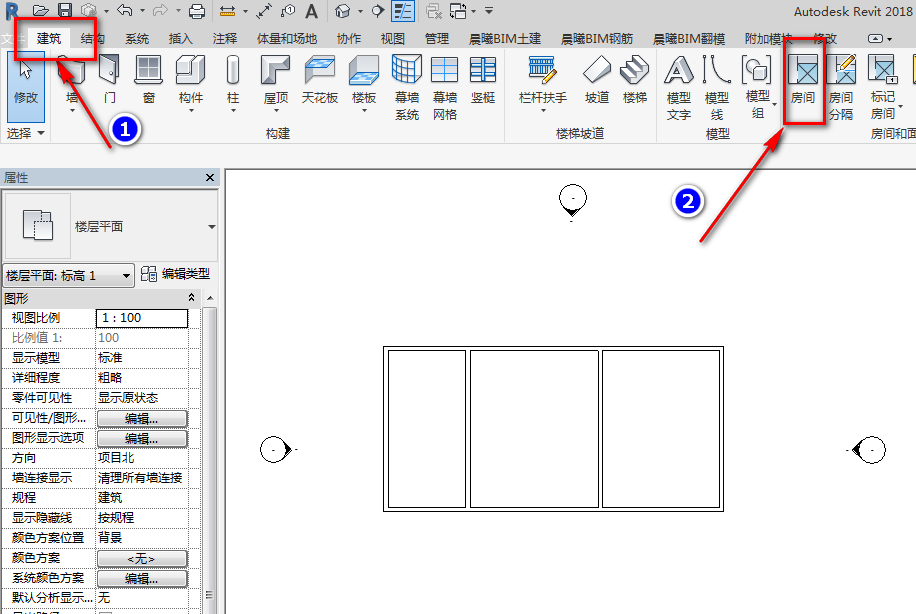
Task: Open the 晨曦BIM土建 ribbon tab
Action: point(505,39)
